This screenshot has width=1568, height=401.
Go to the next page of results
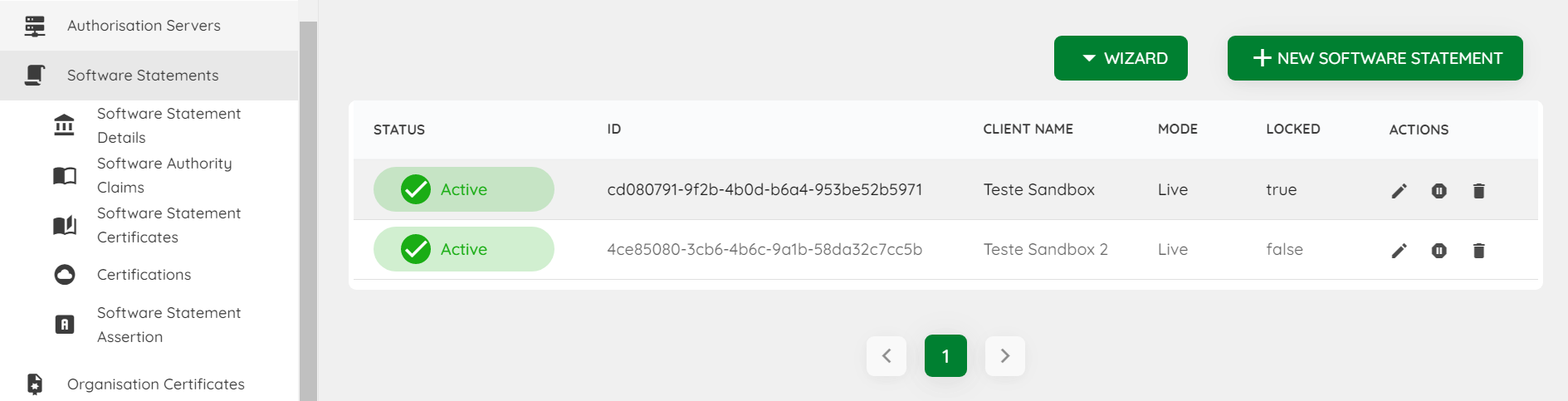point(1005,356)
